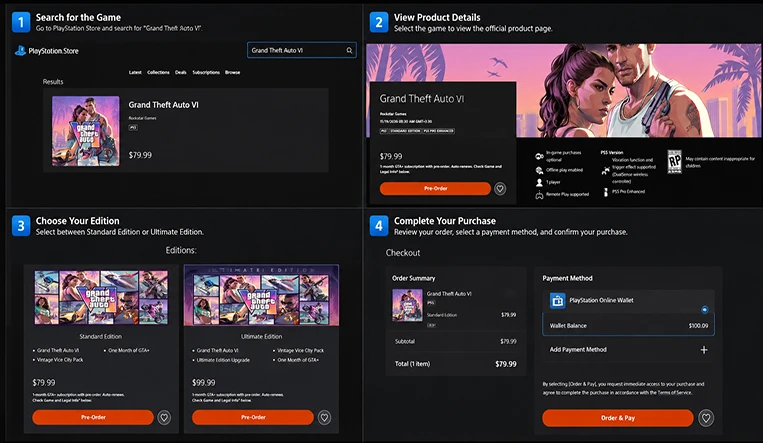Click the offline play enabled globe icon
Screen dimensions: 763x443
click(539, 170)
